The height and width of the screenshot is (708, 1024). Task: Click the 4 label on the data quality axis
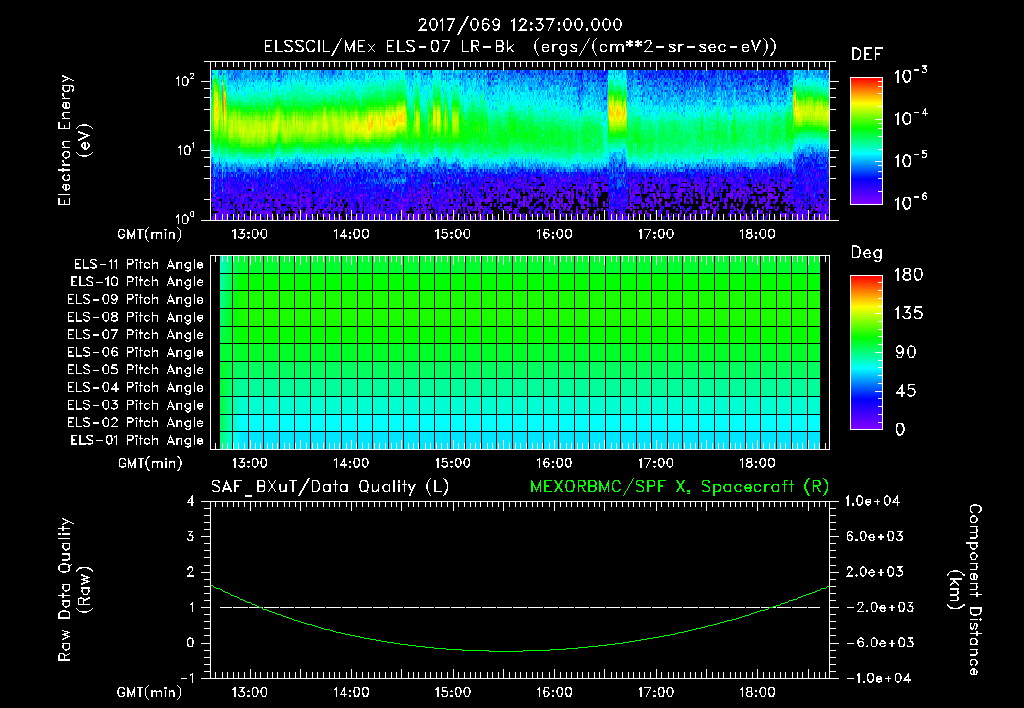click(191, 501)
